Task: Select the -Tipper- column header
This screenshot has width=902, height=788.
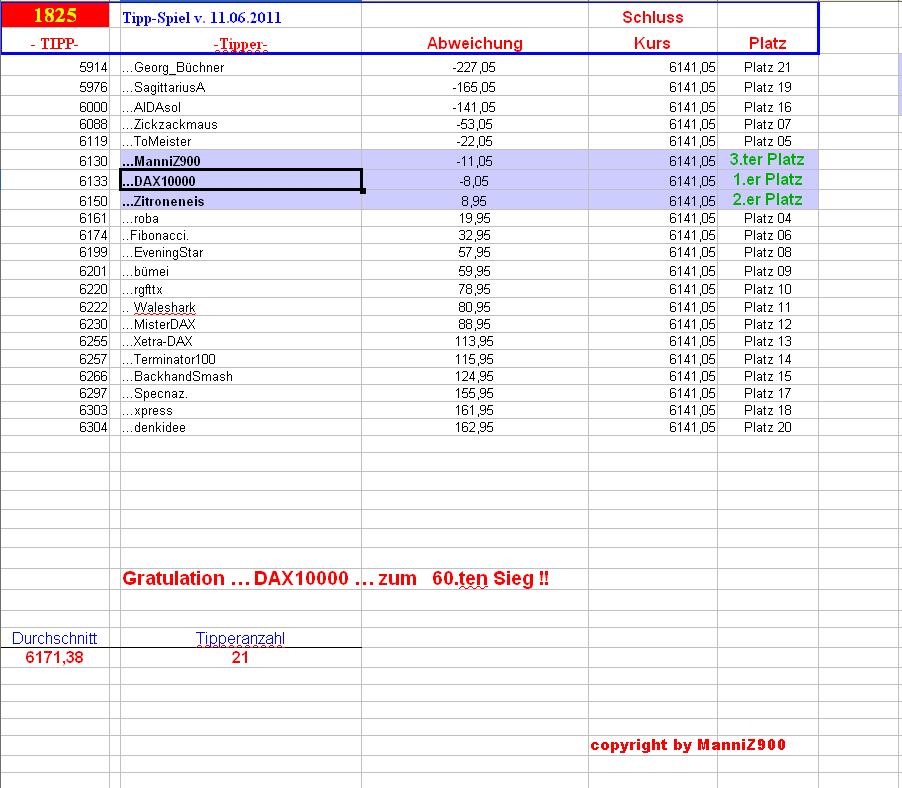Action: click(x=240, y=44)
